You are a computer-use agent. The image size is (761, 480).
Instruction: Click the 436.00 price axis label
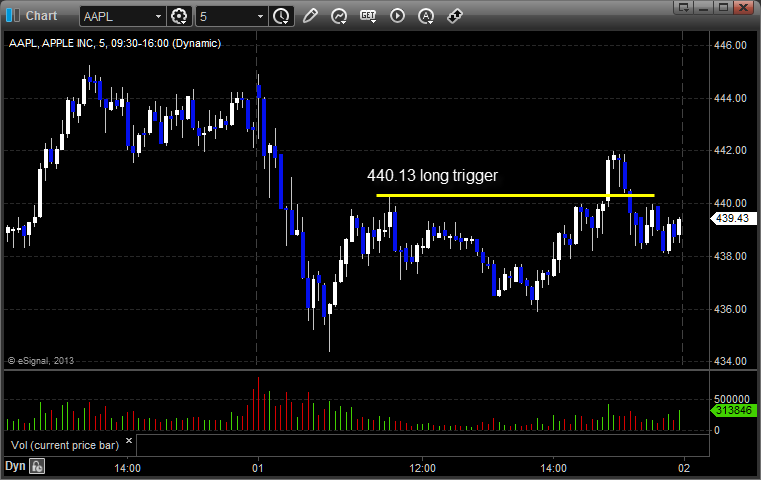pos(730,309)
